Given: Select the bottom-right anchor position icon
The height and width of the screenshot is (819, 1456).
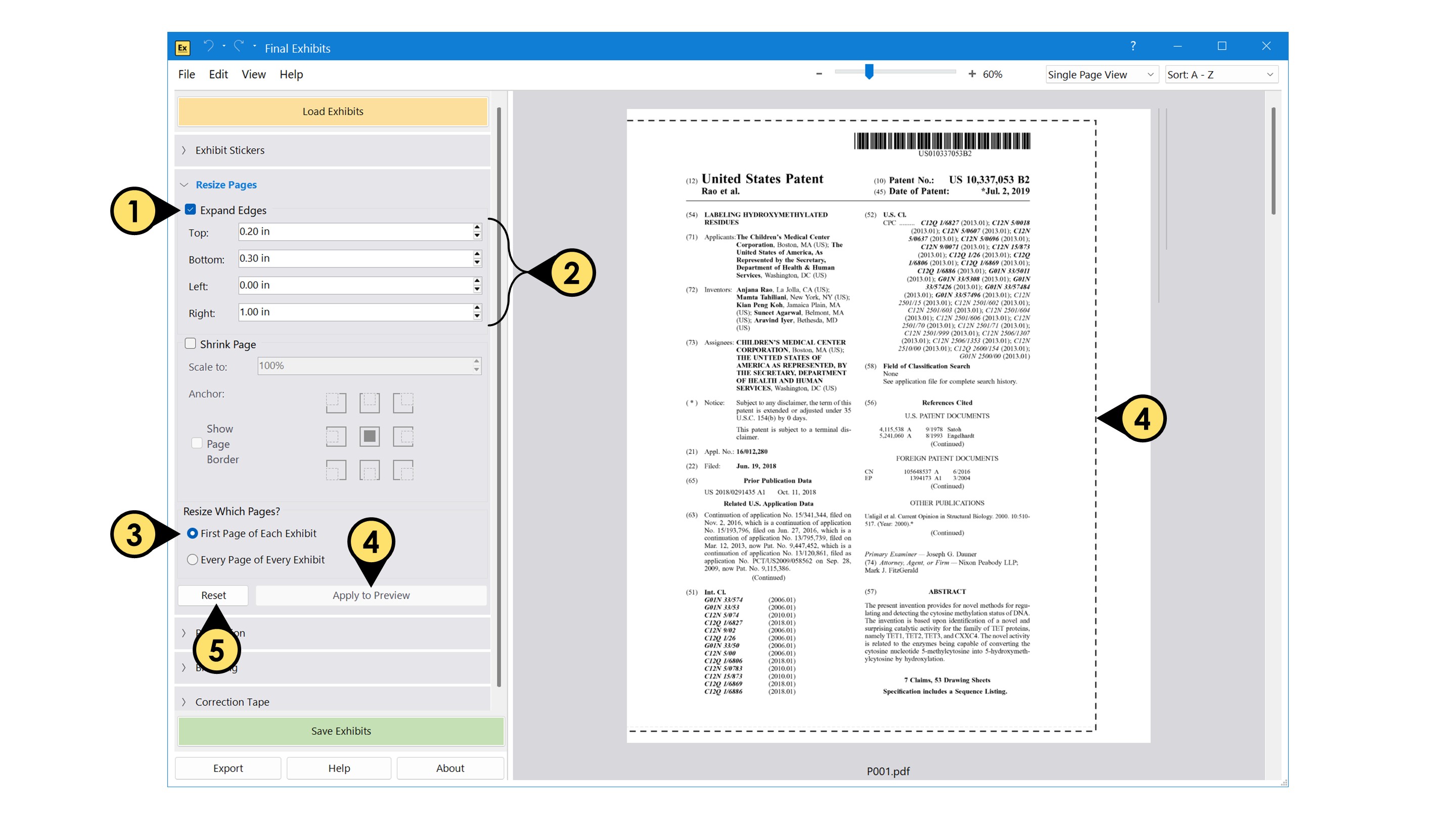Looking at the screenshot, I should 403,470.
